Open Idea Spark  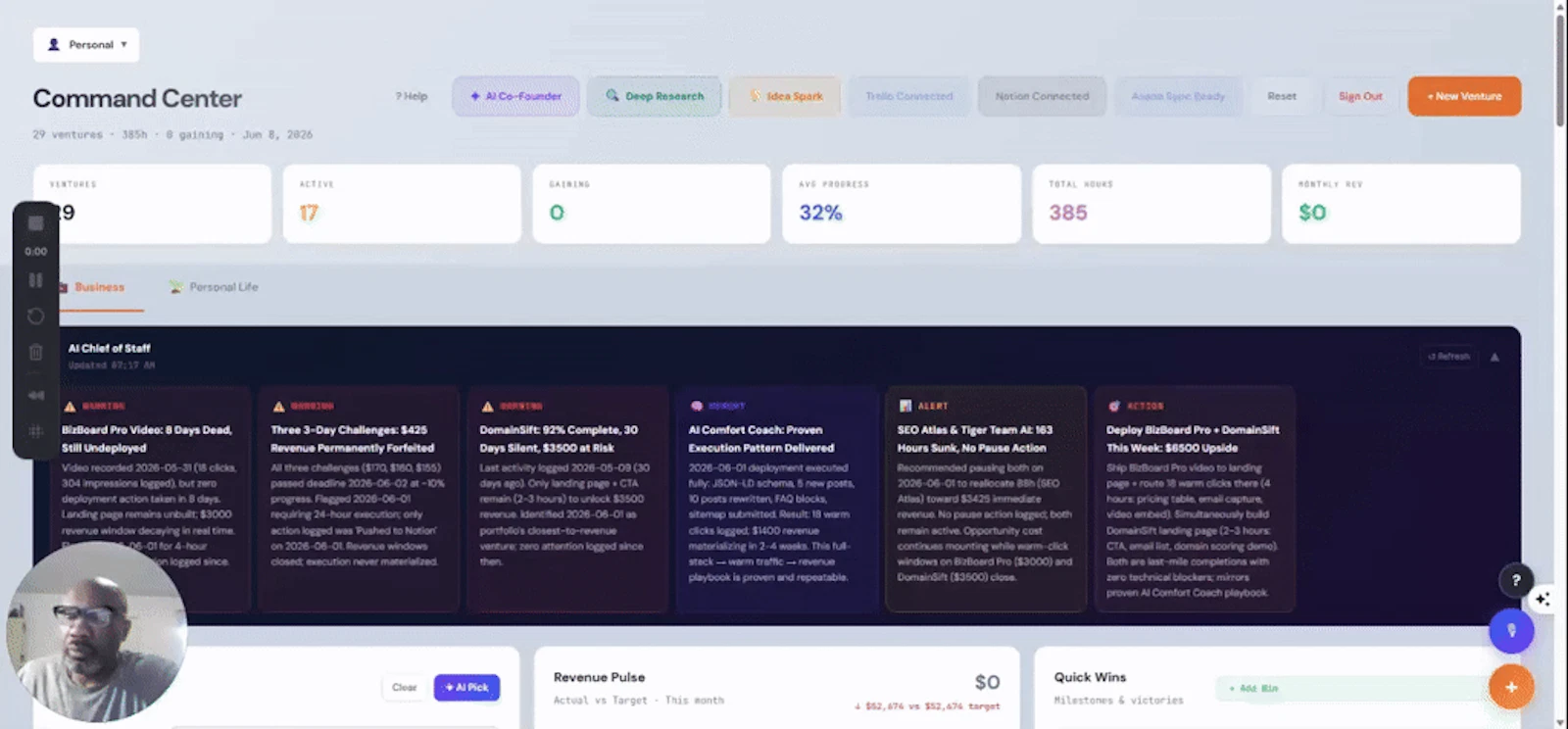(785, 96)
